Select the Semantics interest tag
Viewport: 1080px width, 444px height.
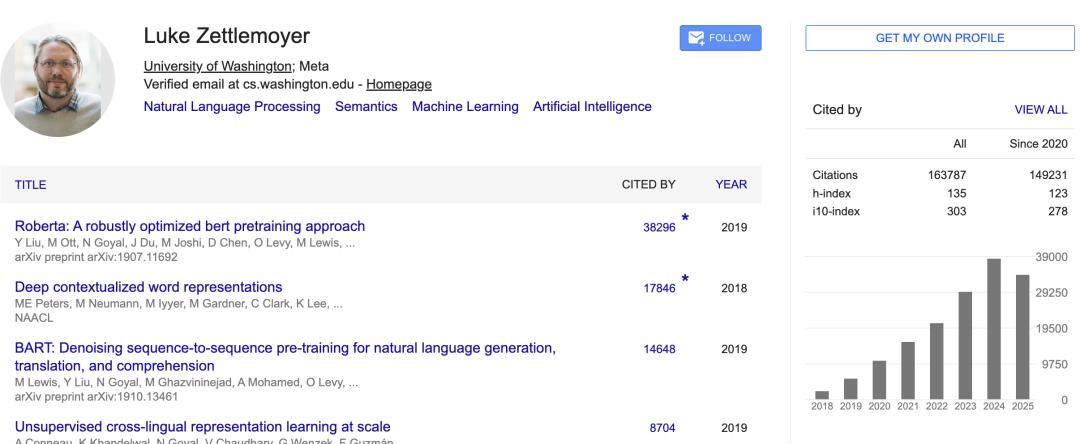(x=366, y=106)
